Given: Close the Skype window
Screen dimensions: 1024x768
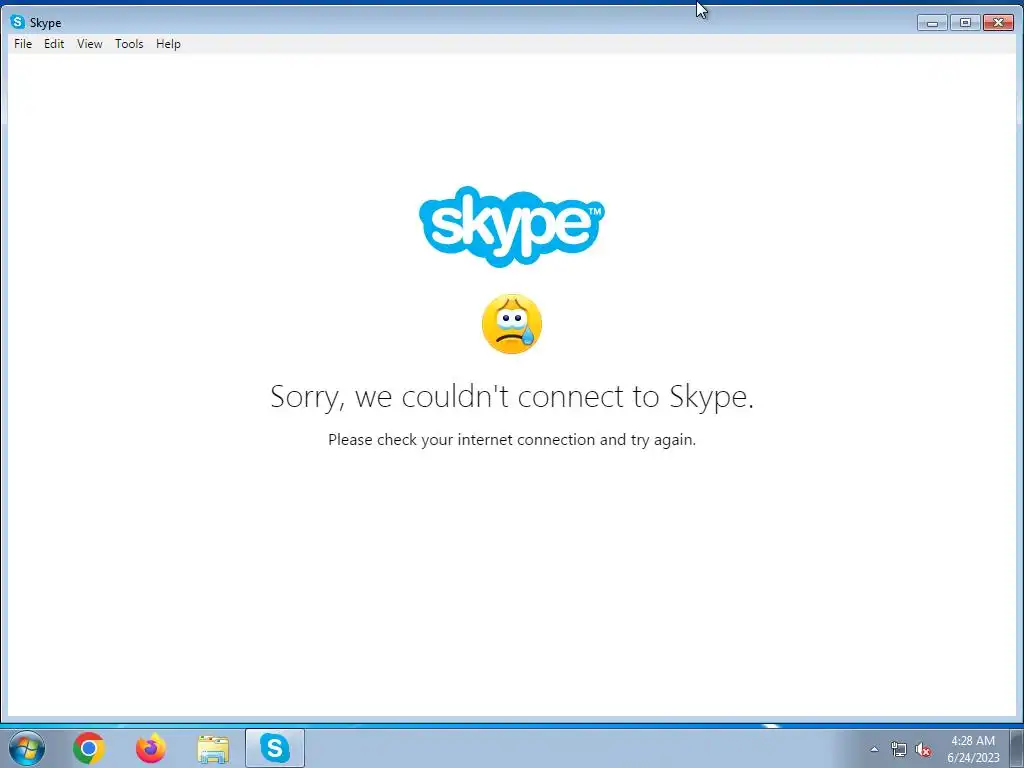Looking at the screenshot, I should tap(999, 23).
